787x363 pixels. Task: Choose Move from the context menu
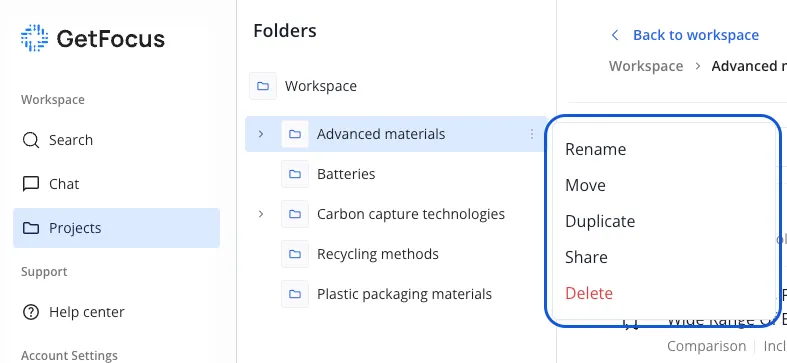(x=585, y=185)
